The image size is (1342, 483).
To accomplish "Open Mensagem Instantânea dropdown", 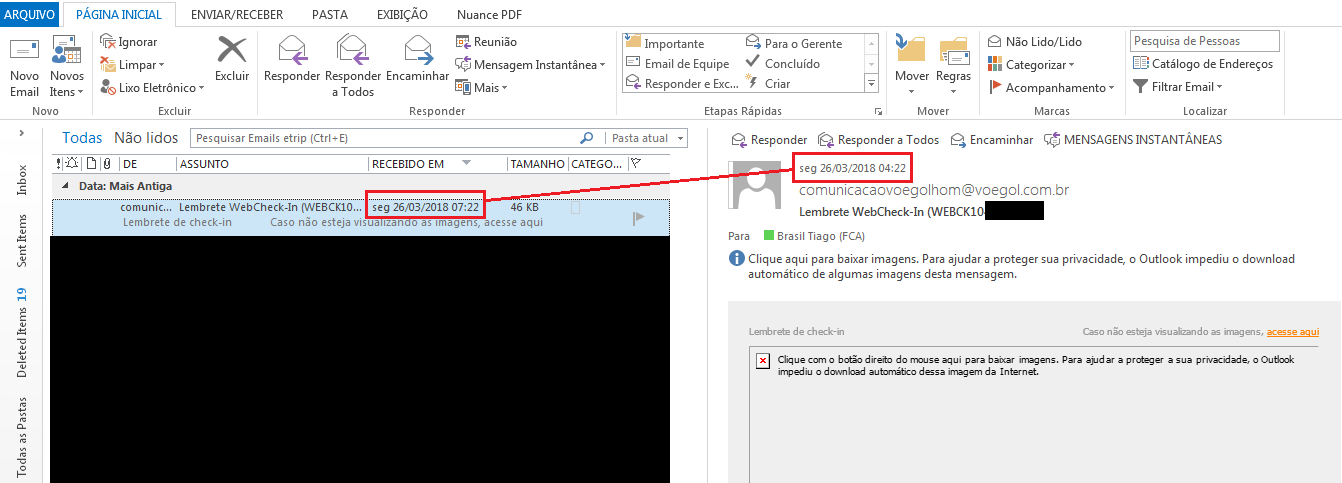I will click(531, 64).
